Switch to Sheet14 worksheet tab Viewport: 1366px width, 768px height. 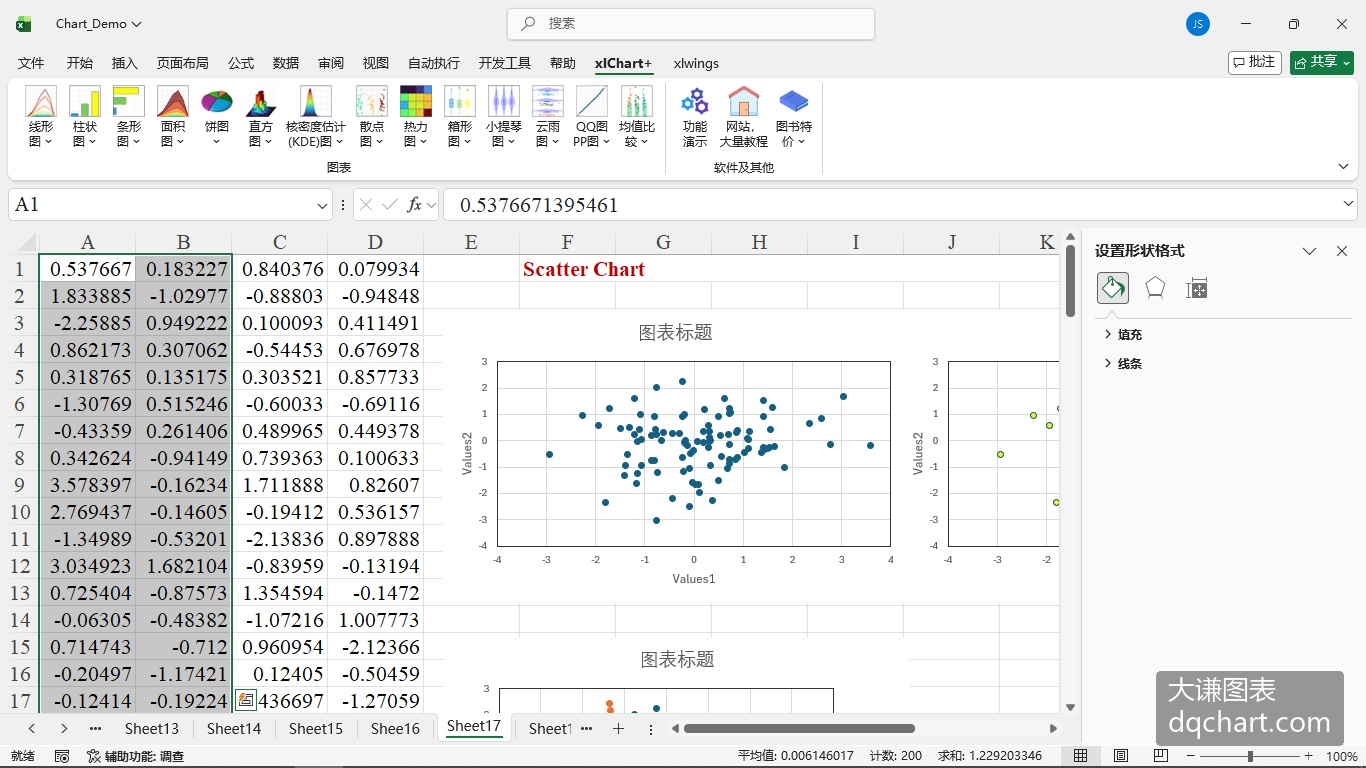[234, 729]
